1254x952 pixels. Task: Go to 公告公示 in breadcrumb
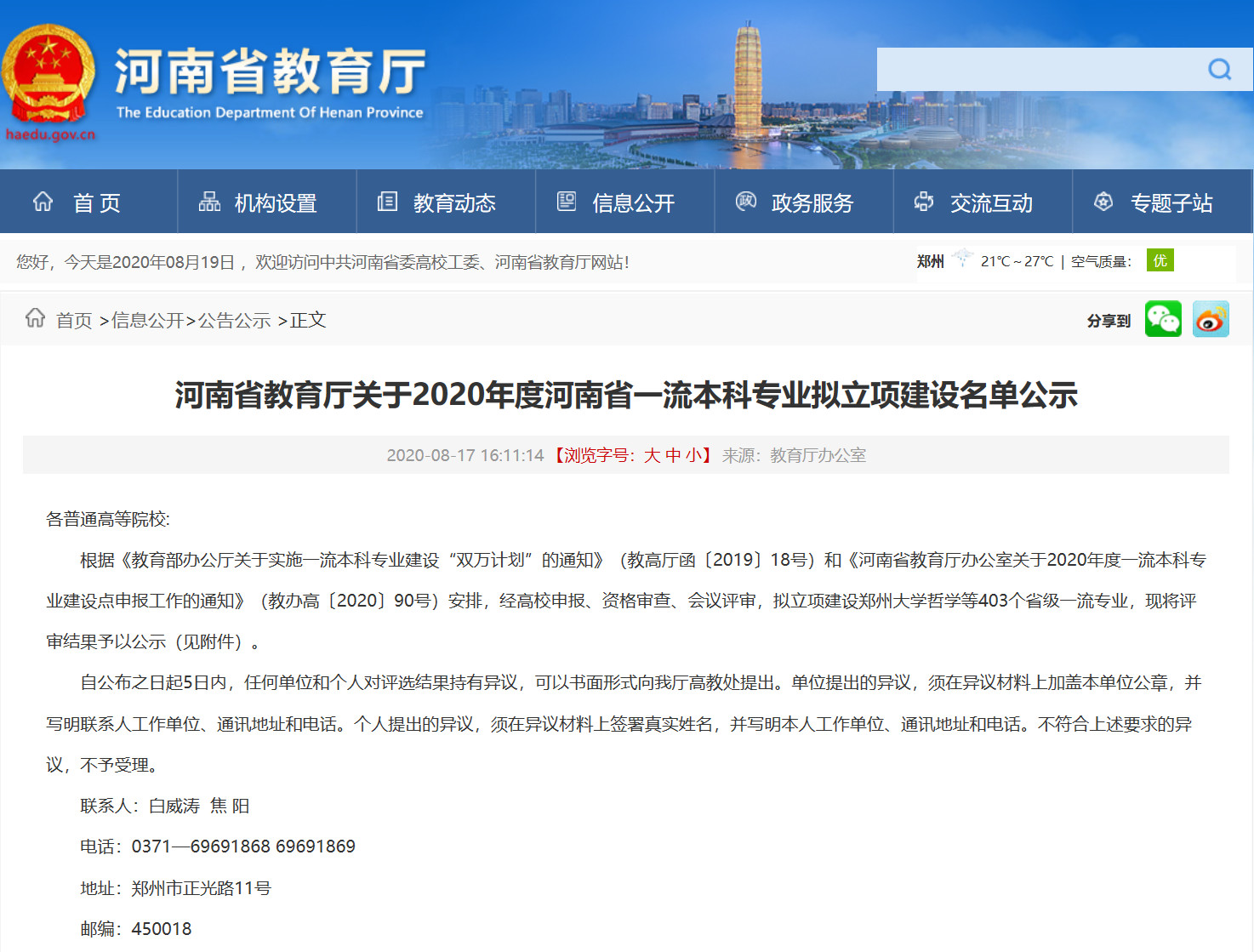(x=234, y=321)
